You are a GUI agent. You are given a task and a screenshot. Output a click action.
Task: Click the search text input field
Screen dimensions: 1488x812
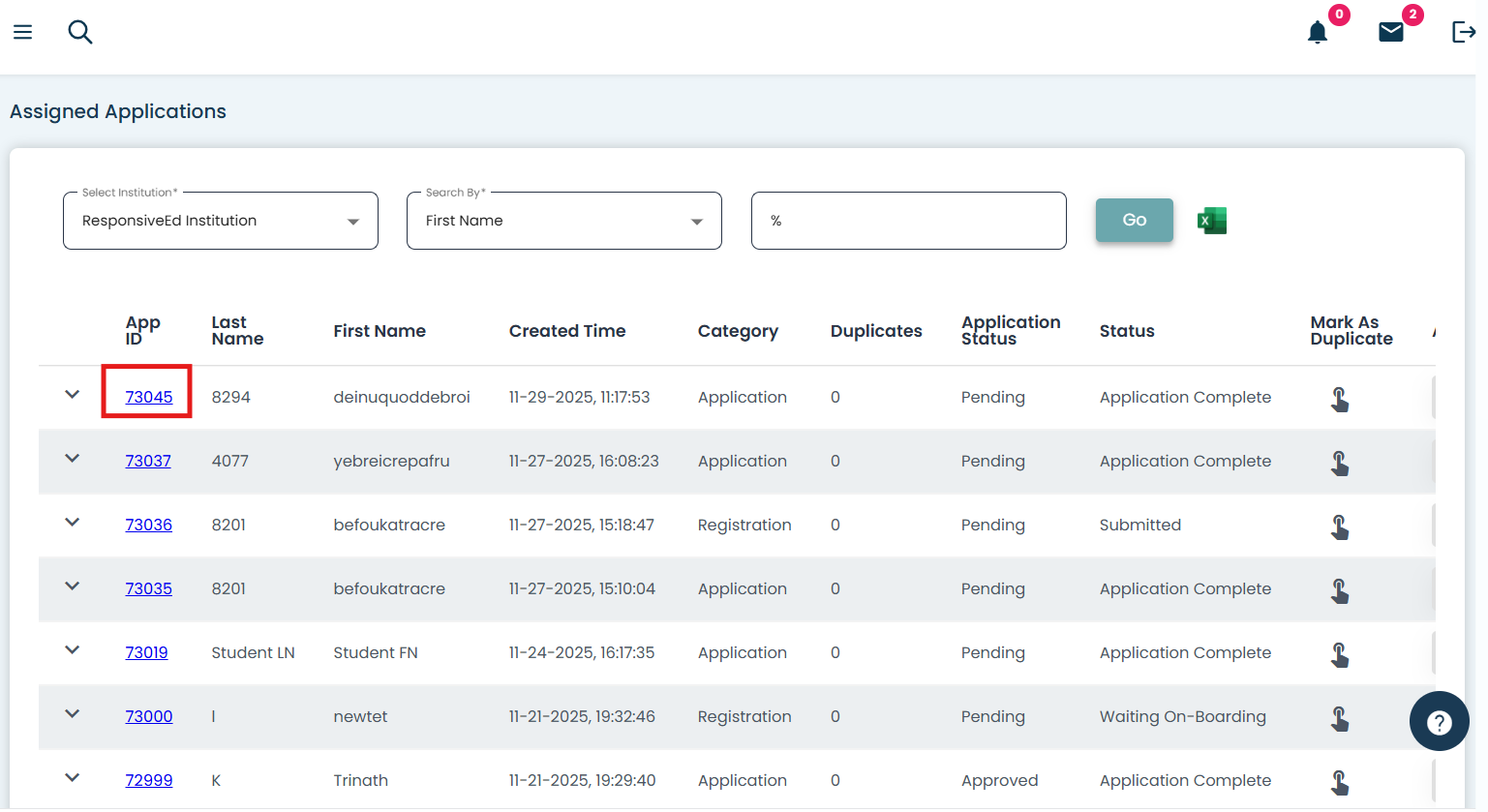click(x=908, y=221)
